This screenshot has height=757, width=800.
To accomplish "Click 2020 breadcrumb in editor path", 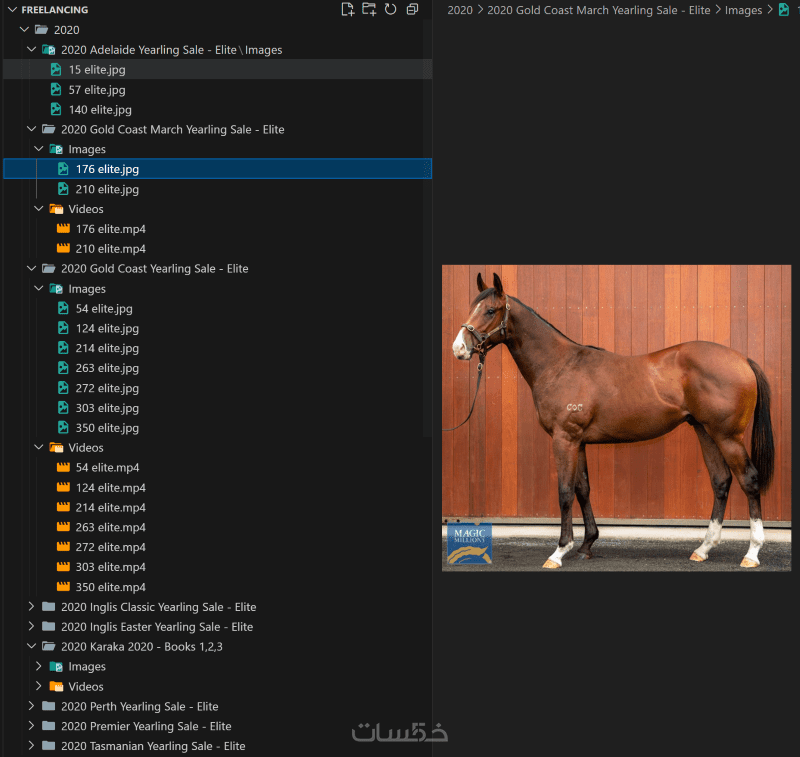I will click(460, 10).
